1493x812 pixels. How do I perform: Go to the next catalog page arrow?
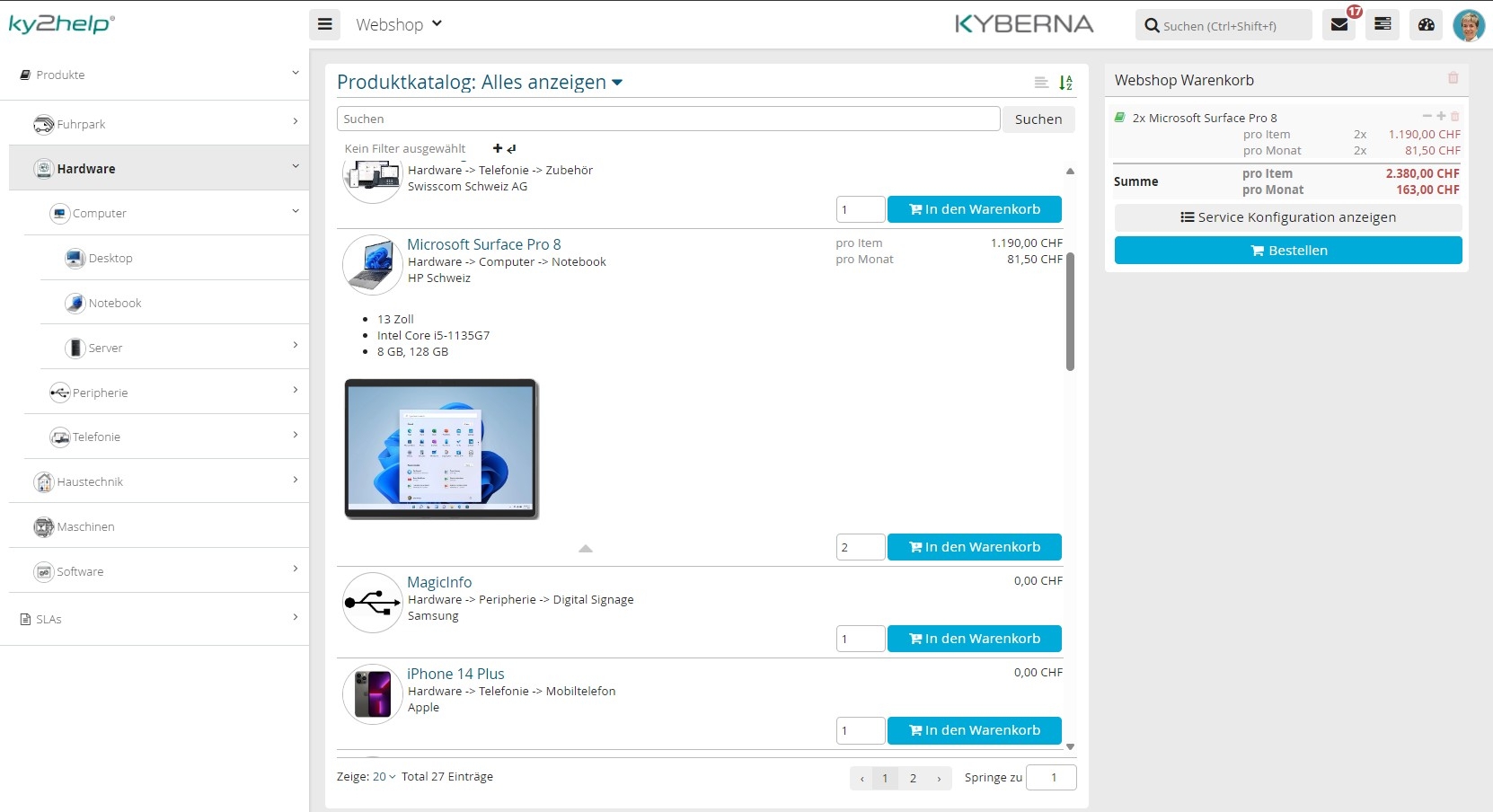tap(939, 778)
